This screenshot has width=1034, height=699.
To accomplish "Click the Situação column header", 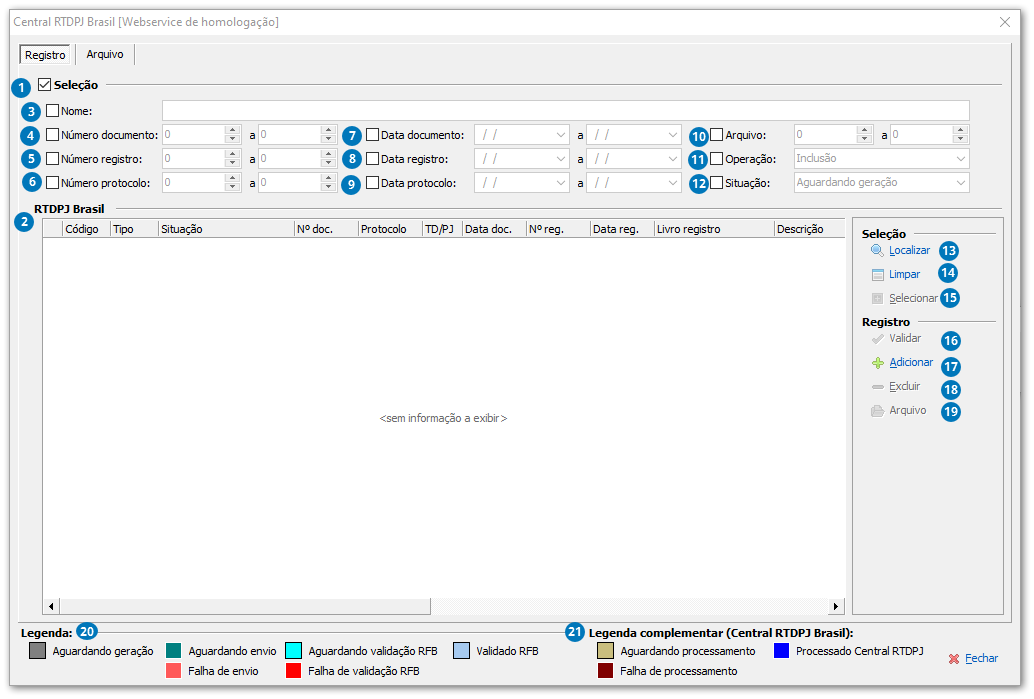I will point(226,229).
